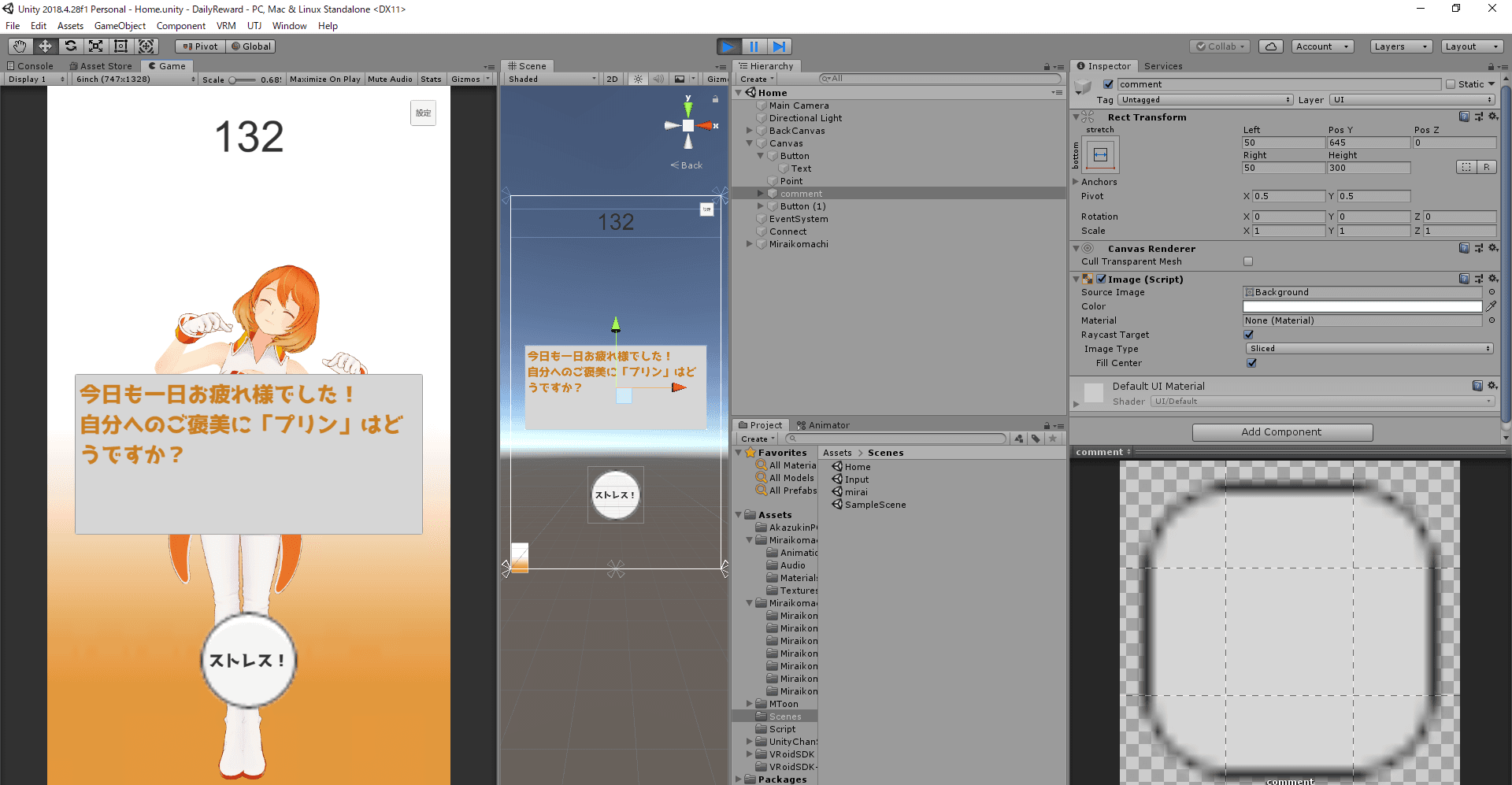1512x785 pixels.
Task: Open the Layers dropdown
Action: pos(1401,46)
